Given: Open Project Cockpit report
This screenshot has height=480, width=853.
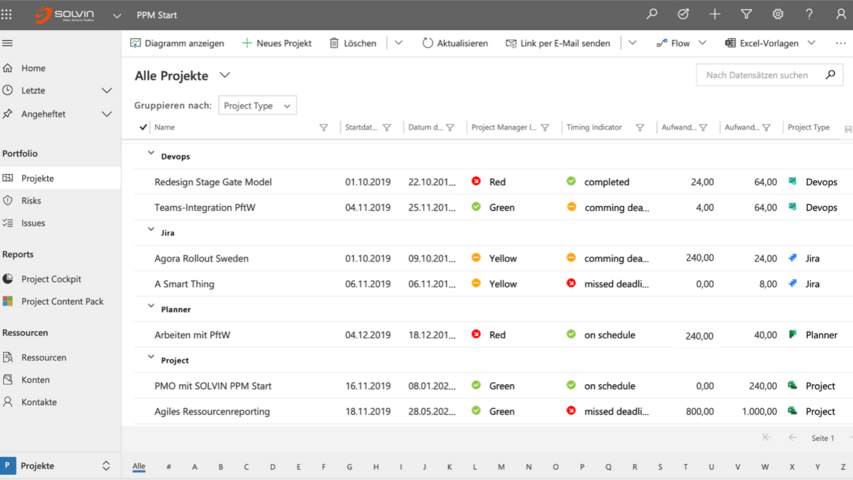Looking at the screenshot, I should coord(51,279).
